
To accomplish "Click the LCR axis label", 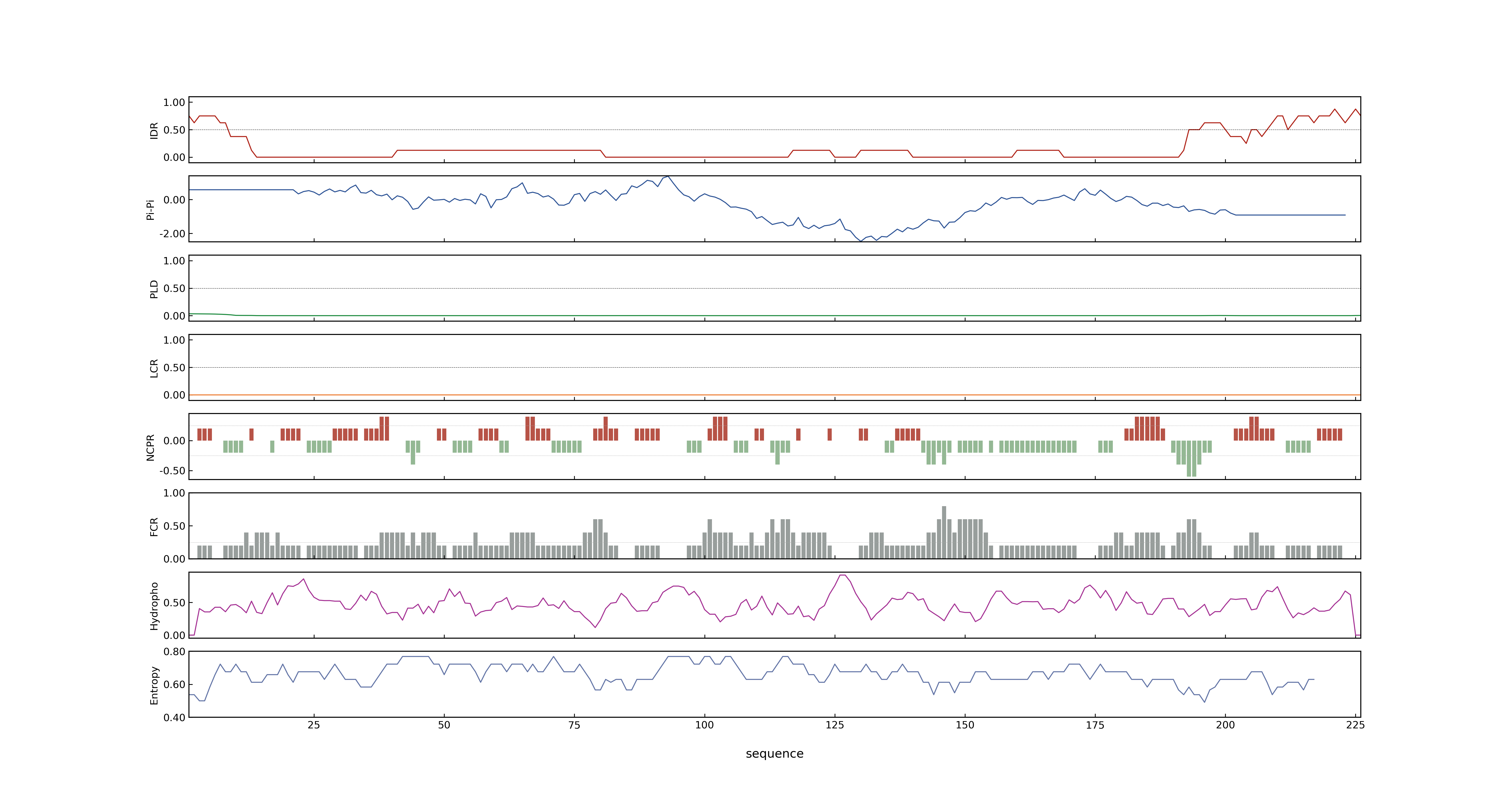I will 154,368.
